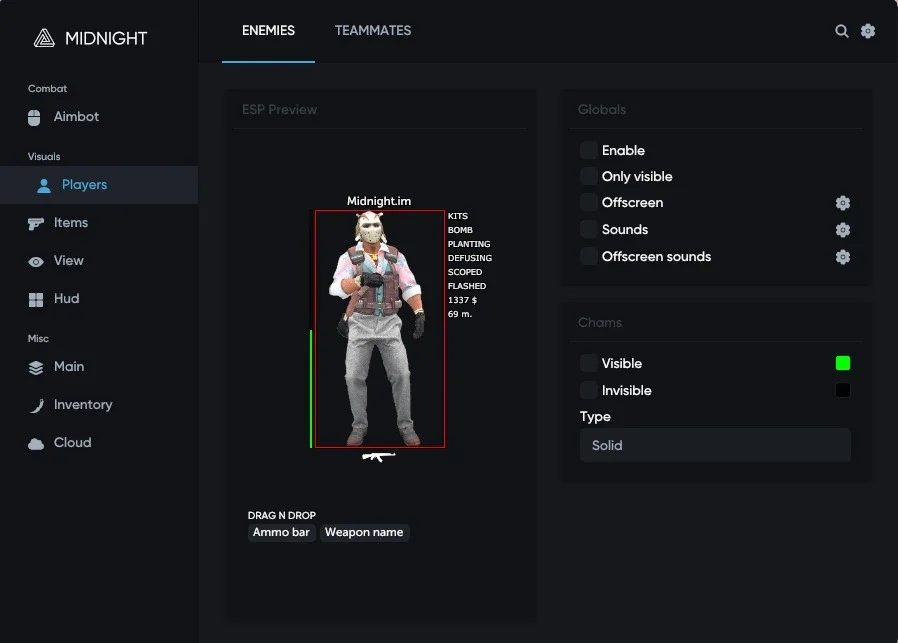The height and width of the screenshot is (643, 898).
Task: Click the Midnight triangle logo icon
Action: click(44, 38)
